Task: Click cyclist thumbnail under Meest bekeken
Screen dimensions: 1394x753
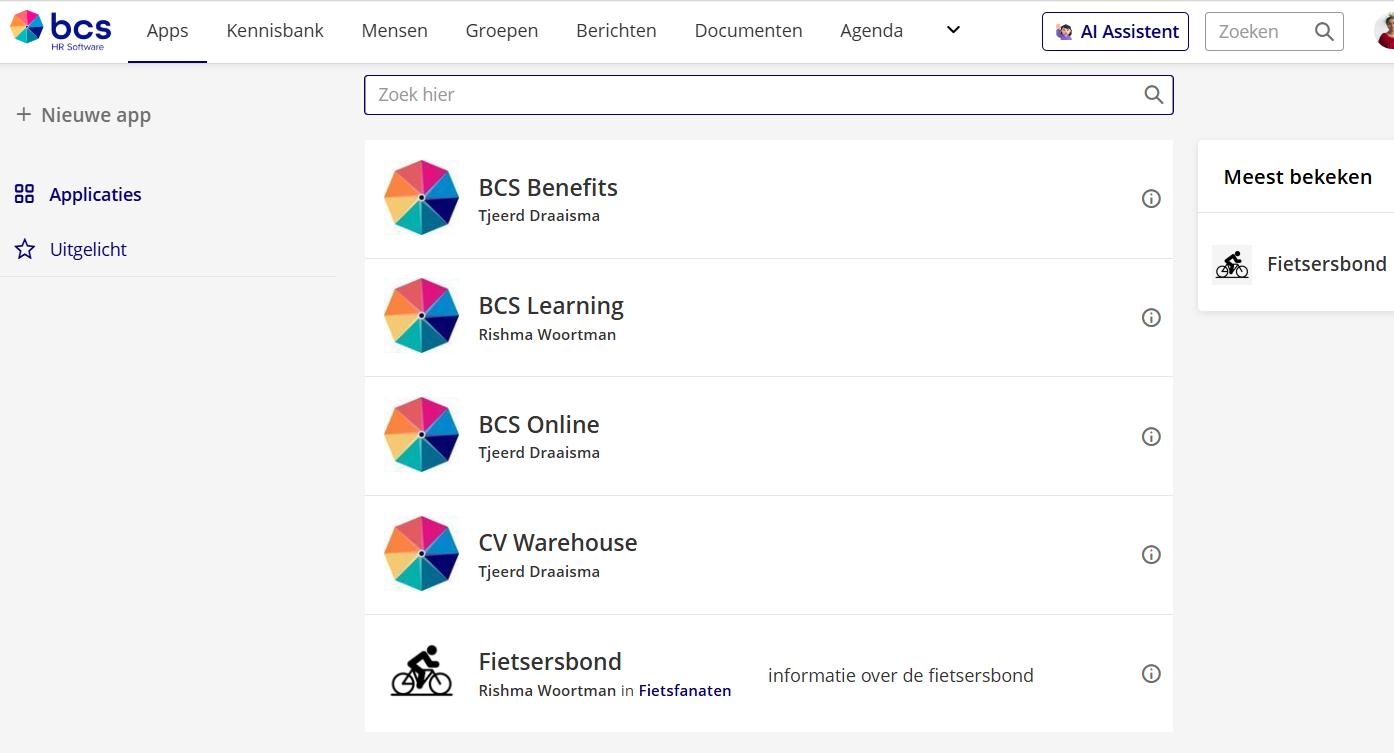Action: tap(1232, 265)
